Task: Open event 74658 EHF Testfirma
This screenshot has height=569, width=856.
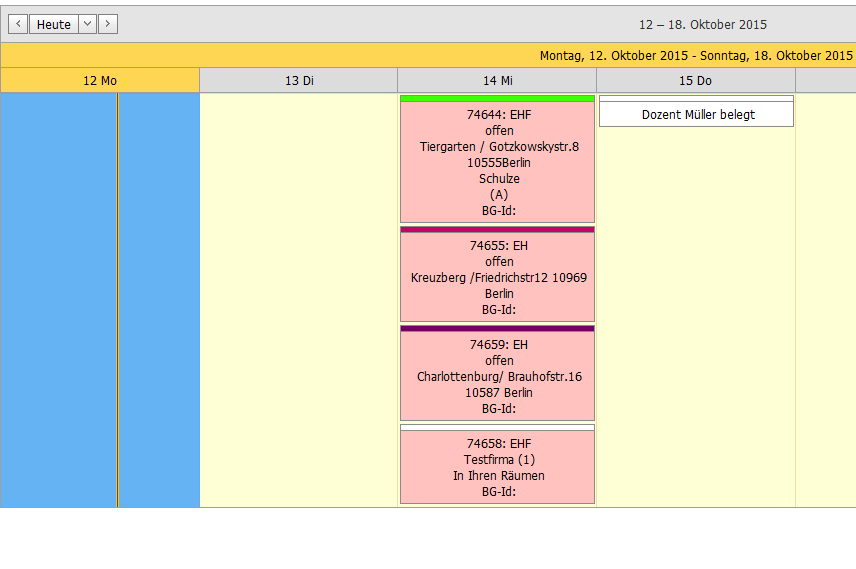Action: 497,467
